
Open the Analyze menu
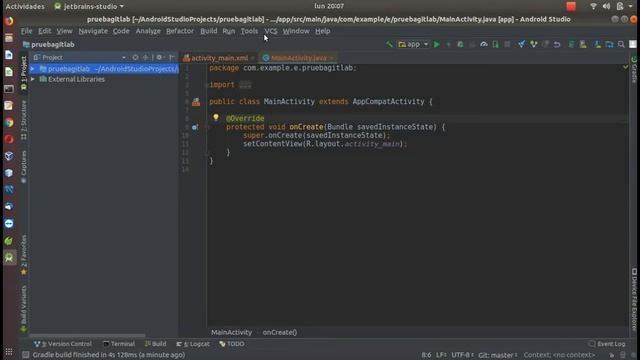[x=148, y=31]
